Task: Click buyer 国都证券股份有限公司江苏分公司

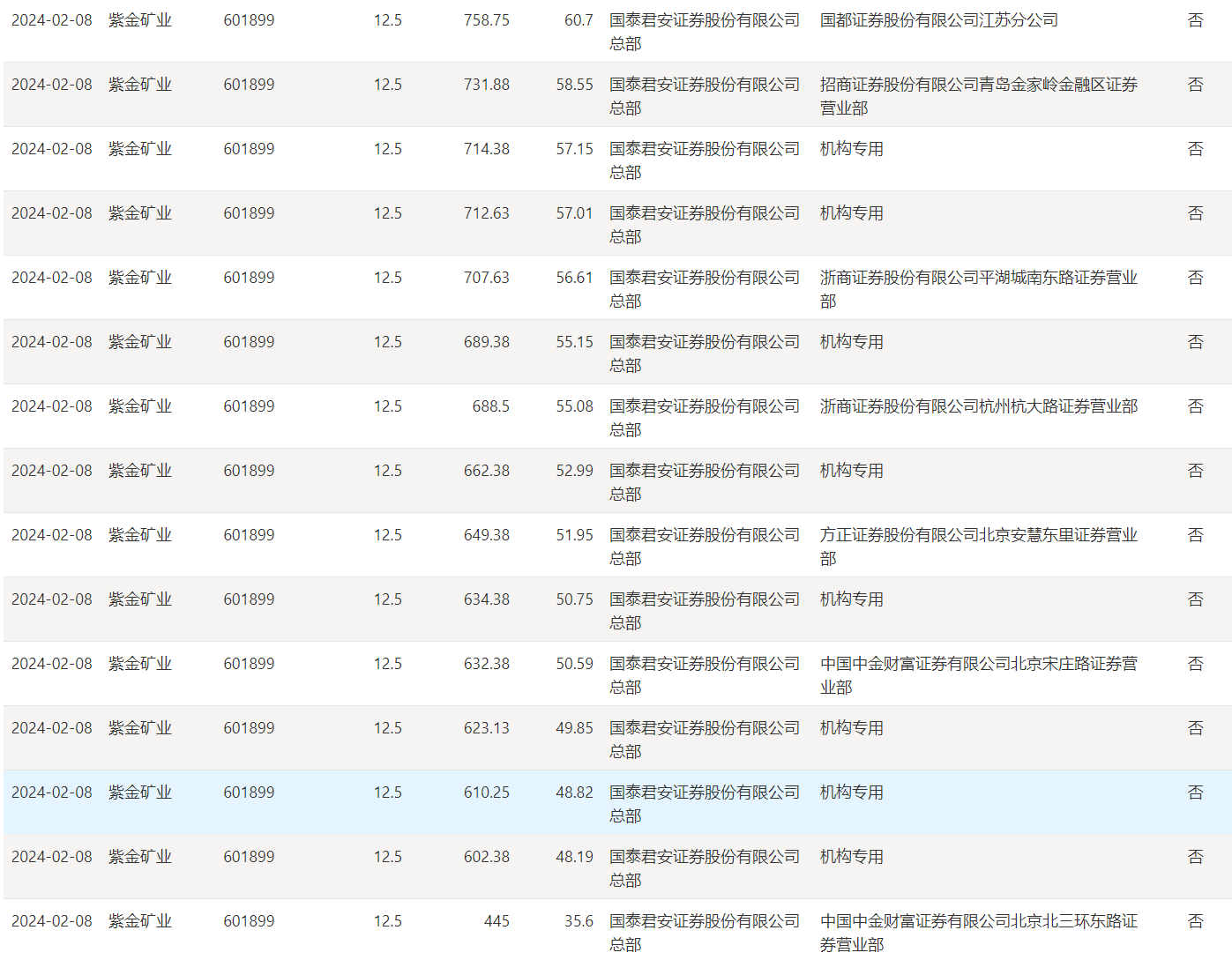Action: click(939, 20)
